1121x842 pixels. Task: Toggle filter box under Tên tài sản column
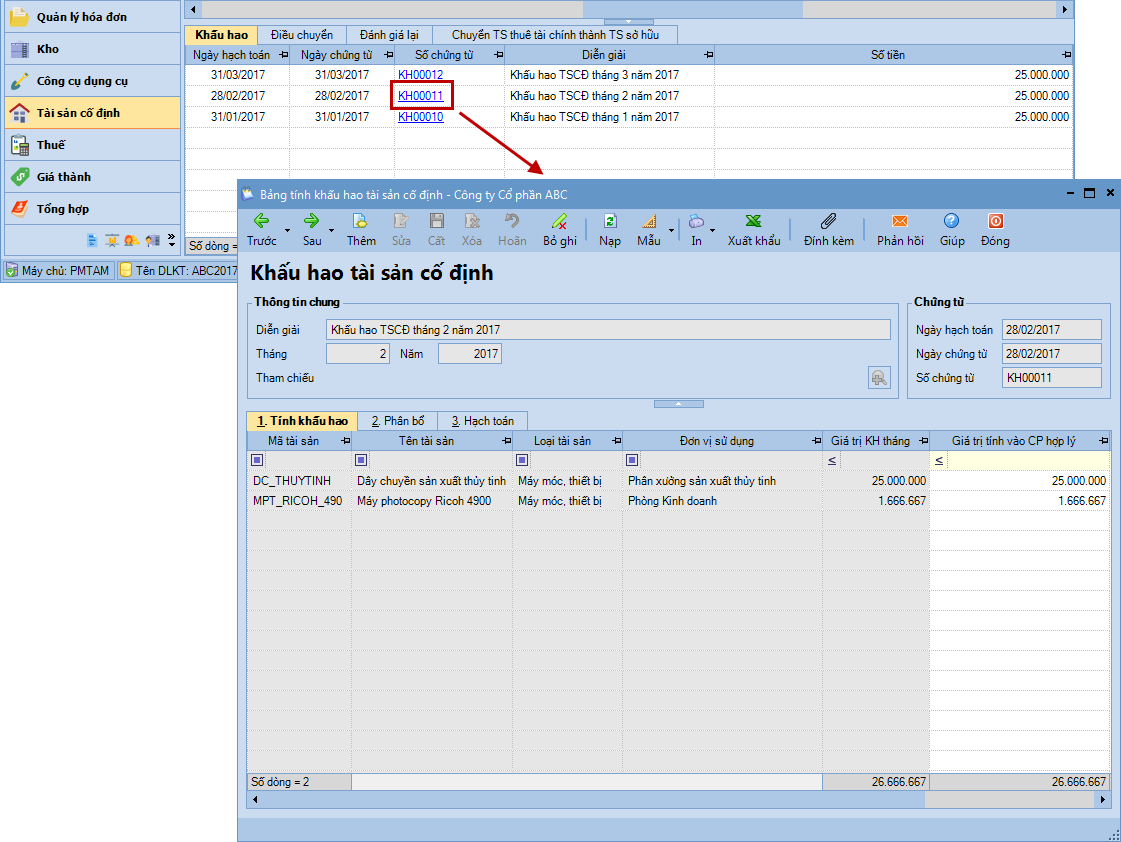coord(361,460)
